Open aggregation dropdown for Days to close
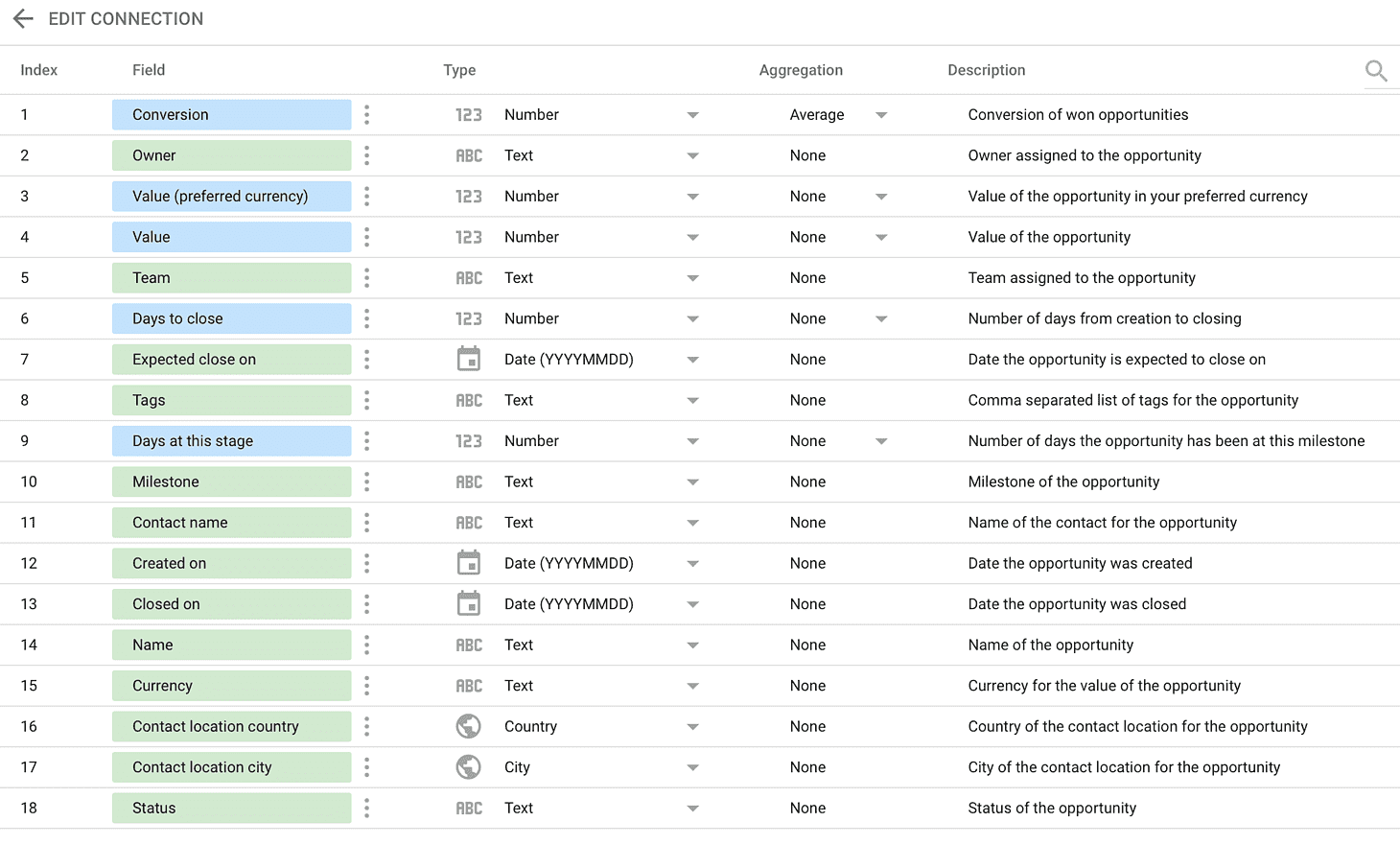The height and width of the screenshot is (845, 1400). (x=881, y=319)
